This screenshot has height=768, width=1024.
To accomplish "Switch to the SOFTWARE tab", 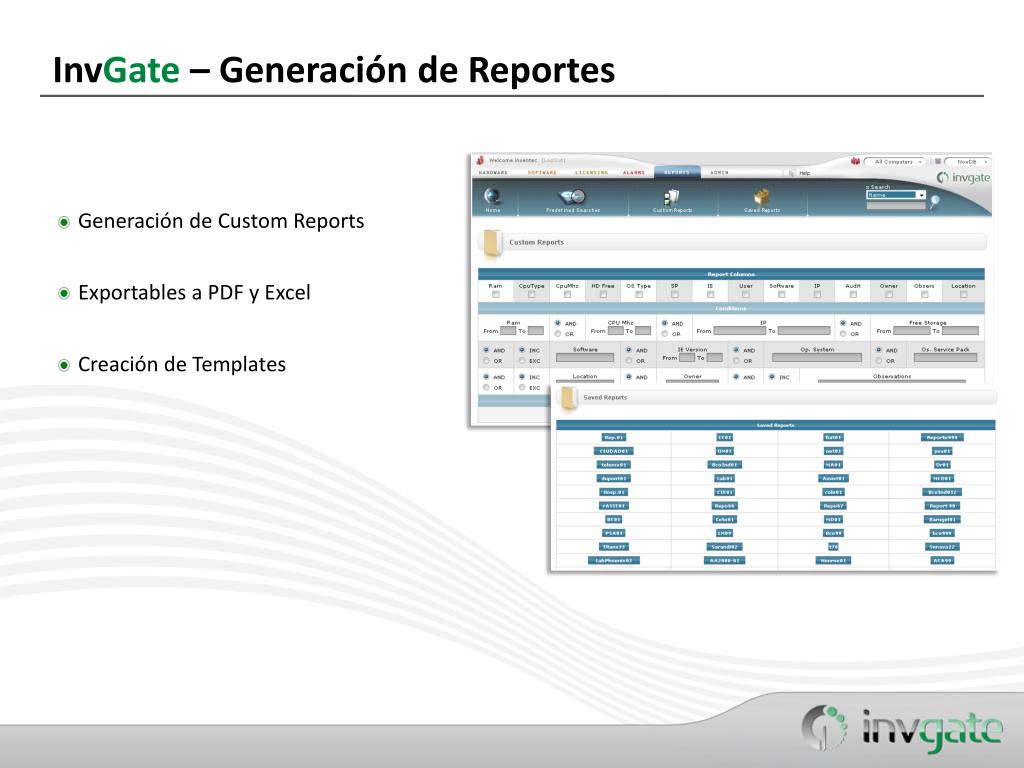I will pyautogui.click(x=542, y=173).
